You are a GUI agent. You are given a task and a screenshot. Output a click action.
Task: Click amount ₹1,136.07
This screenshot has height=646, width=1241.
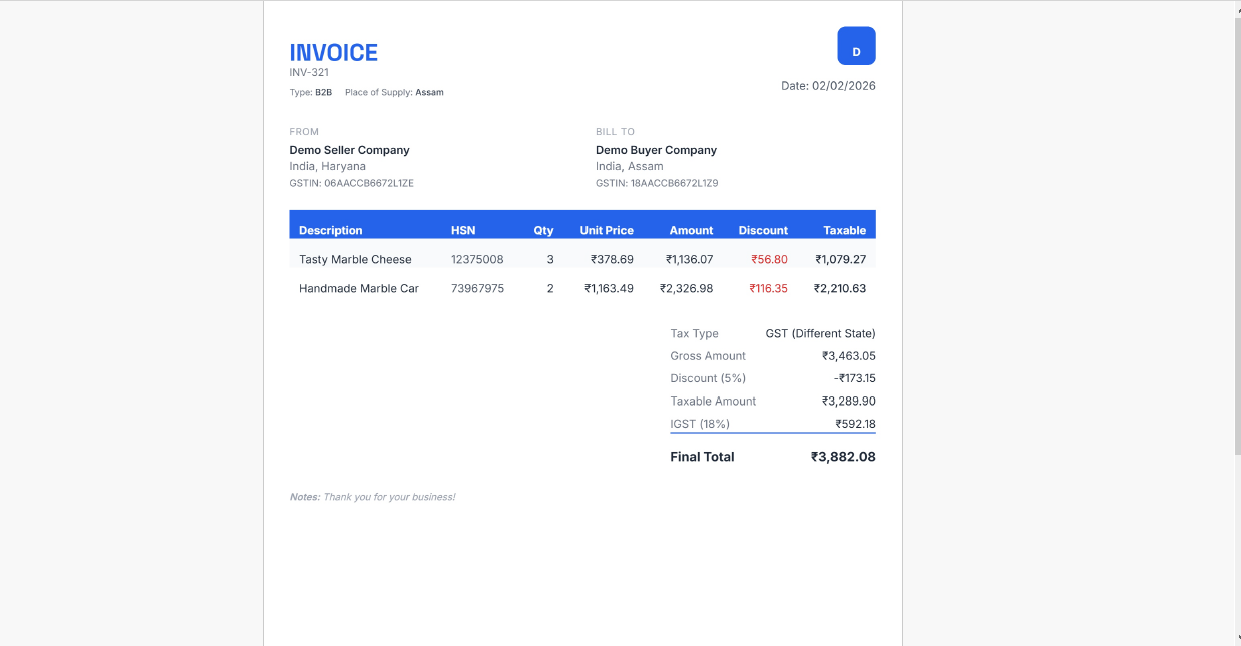pyautogui.click(x=689, y=259)
